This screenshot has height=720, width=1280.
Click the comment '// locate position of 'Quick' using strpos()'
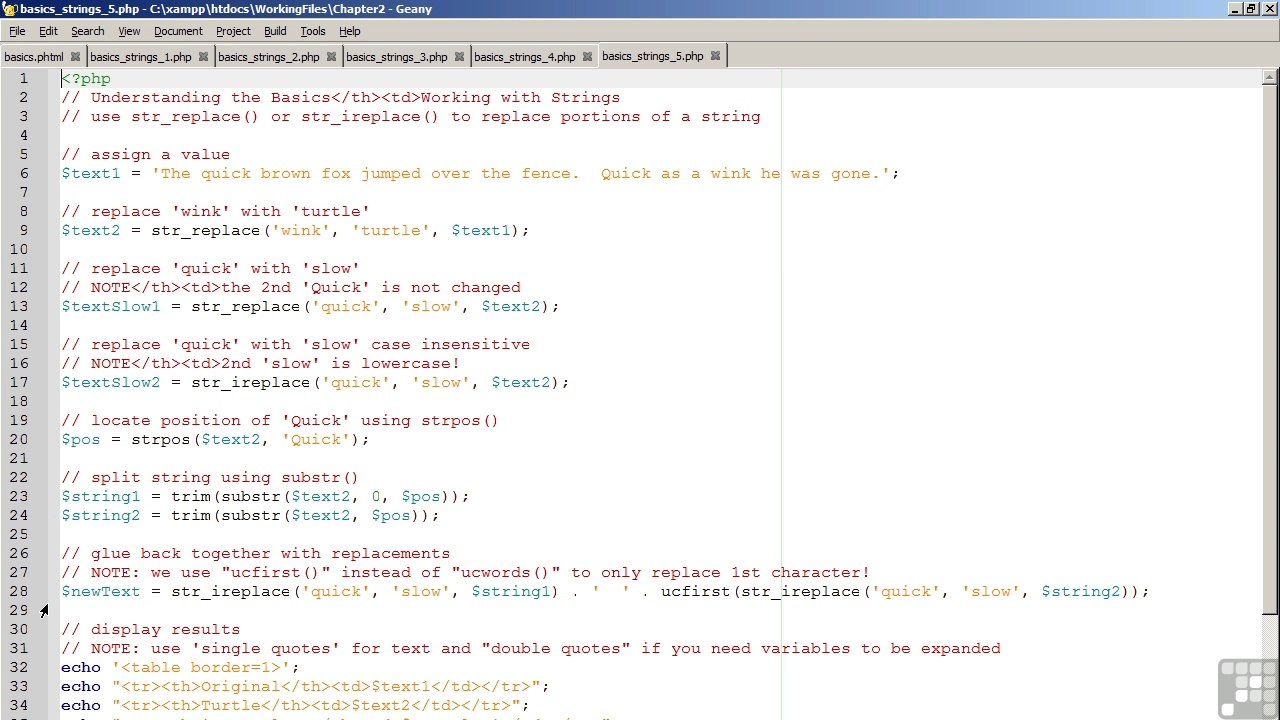coord(280,421)
